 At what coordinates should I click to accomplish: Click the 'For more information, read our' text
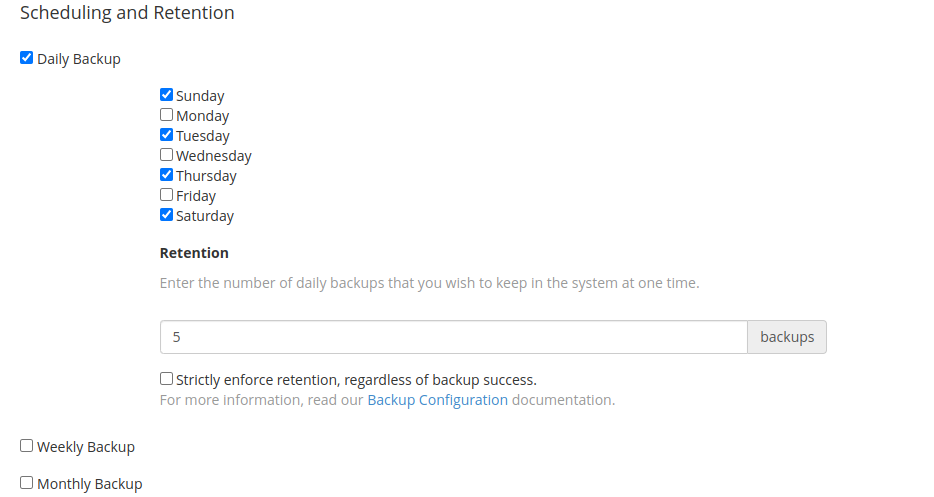[262, 400]
